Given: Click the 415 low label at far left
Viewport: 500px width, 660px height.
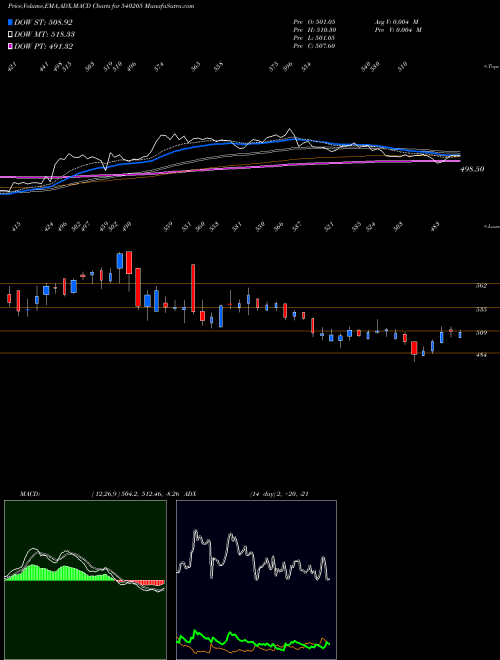Looking at the screenshot, I should [15, 226].
